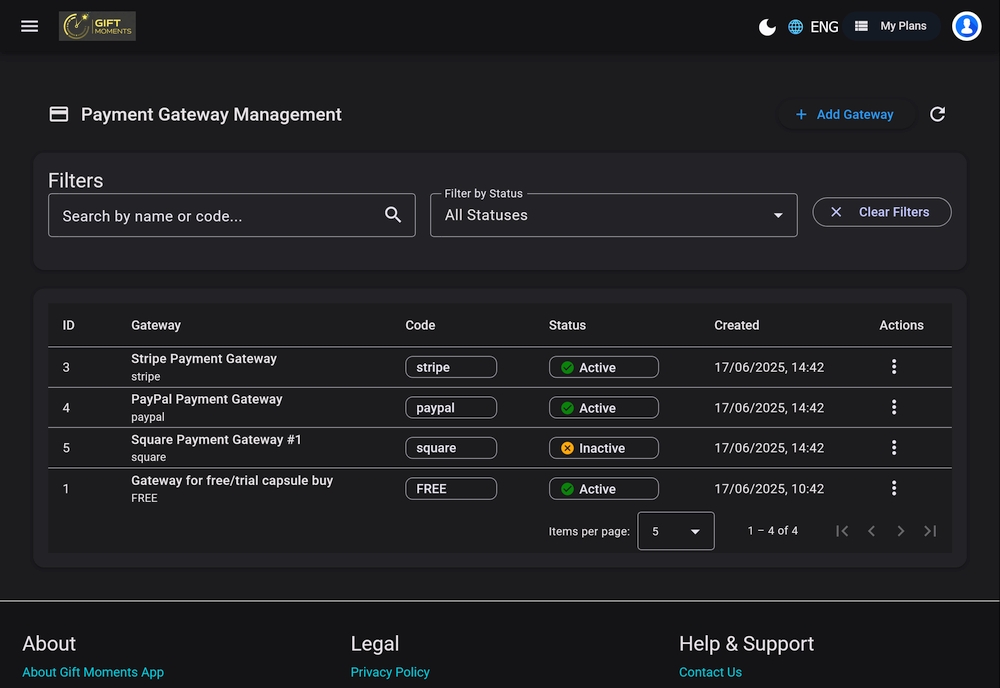Change the items per page dropdown
Image resolution: width=1000 pixels, height=688 pixels.
pos(675,532)
